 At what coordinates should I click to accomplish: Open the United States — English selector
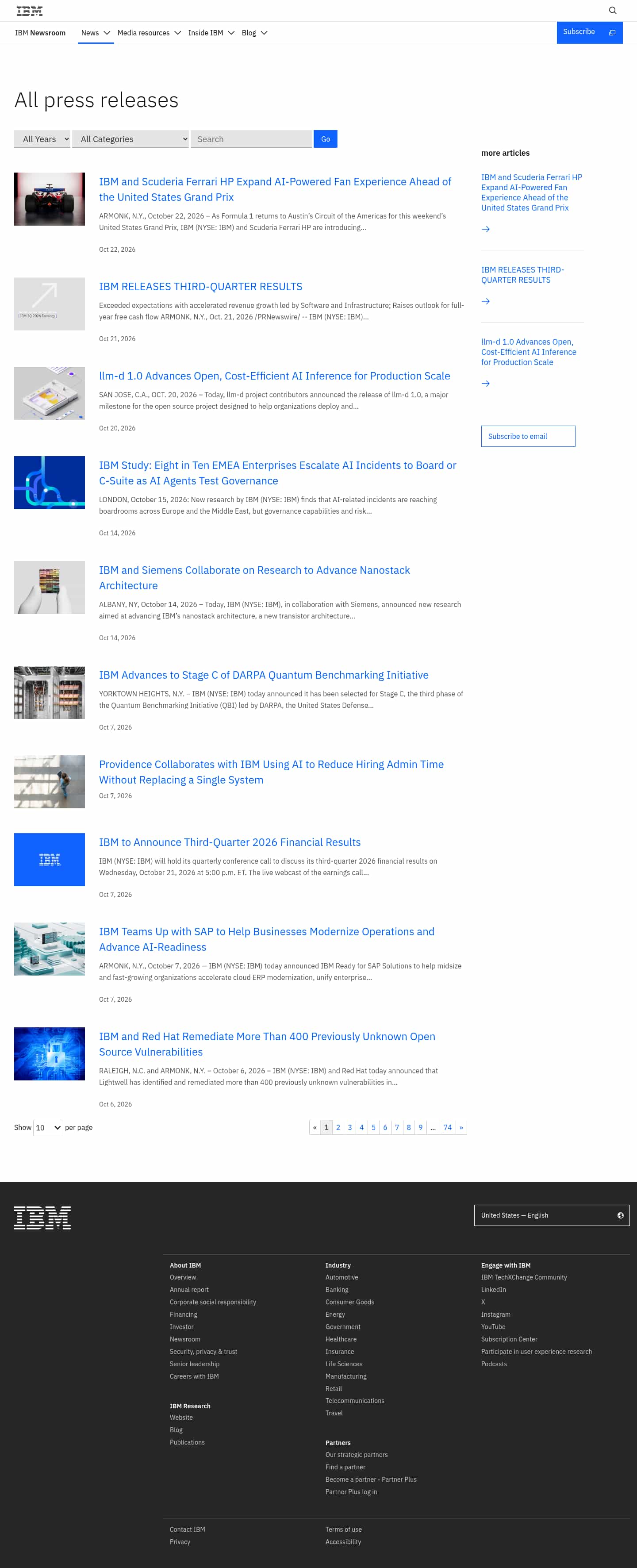552,1215
